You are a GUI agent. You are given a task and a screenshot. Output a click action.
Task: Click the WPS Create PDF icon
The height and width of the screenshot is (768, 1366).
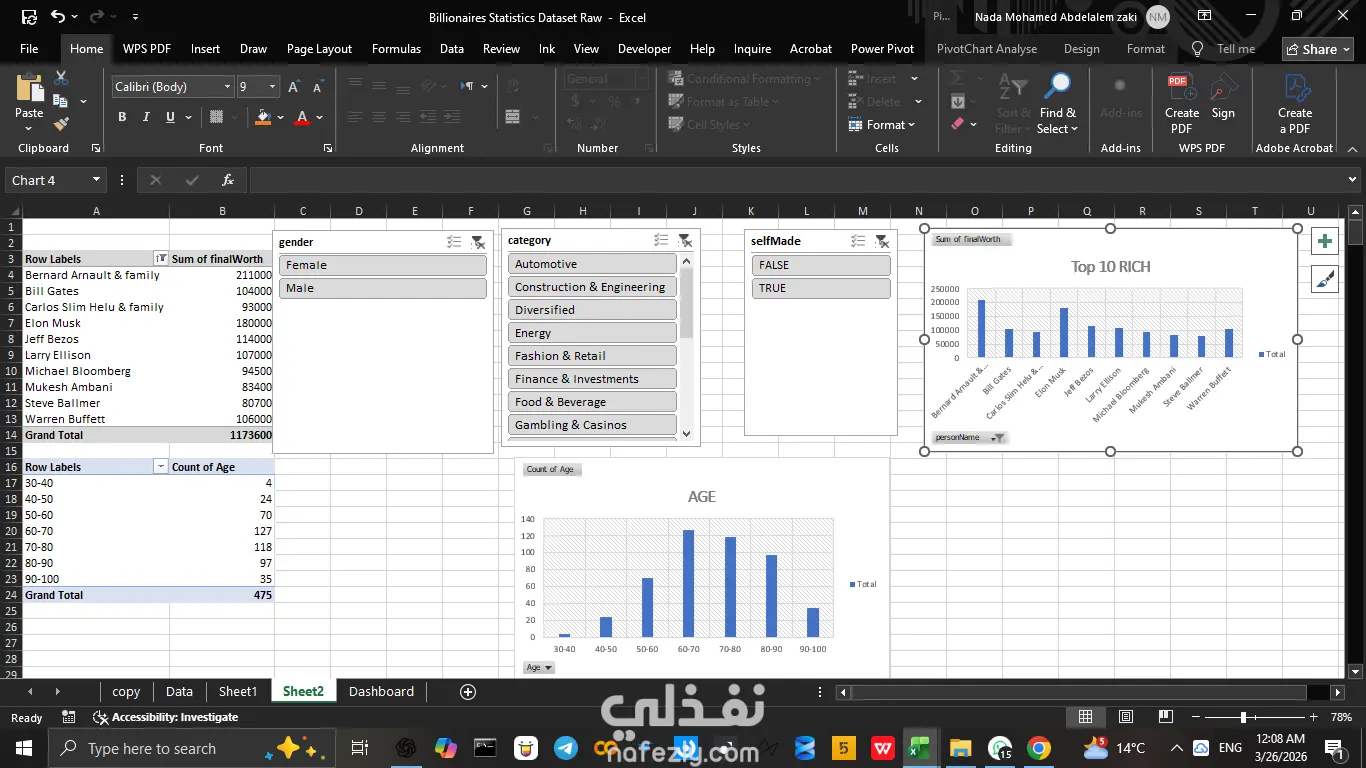1181,87
